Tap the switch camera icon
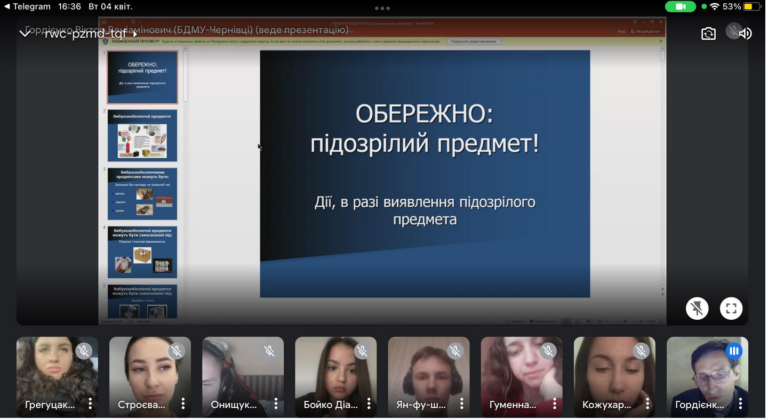The height and width of the screenshot is (420, 768). (708, 33)
